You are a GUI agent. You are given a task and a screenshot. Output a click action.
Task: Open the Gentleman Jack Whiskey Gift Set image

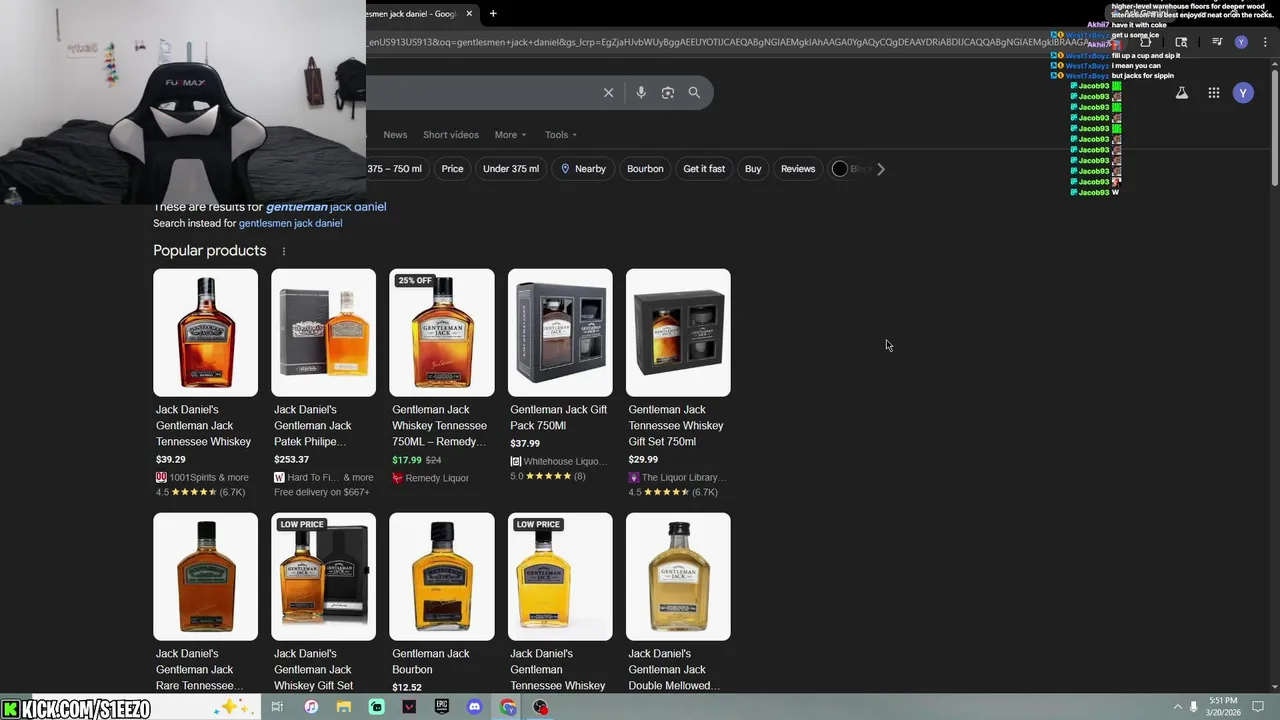tap(323, 576)
